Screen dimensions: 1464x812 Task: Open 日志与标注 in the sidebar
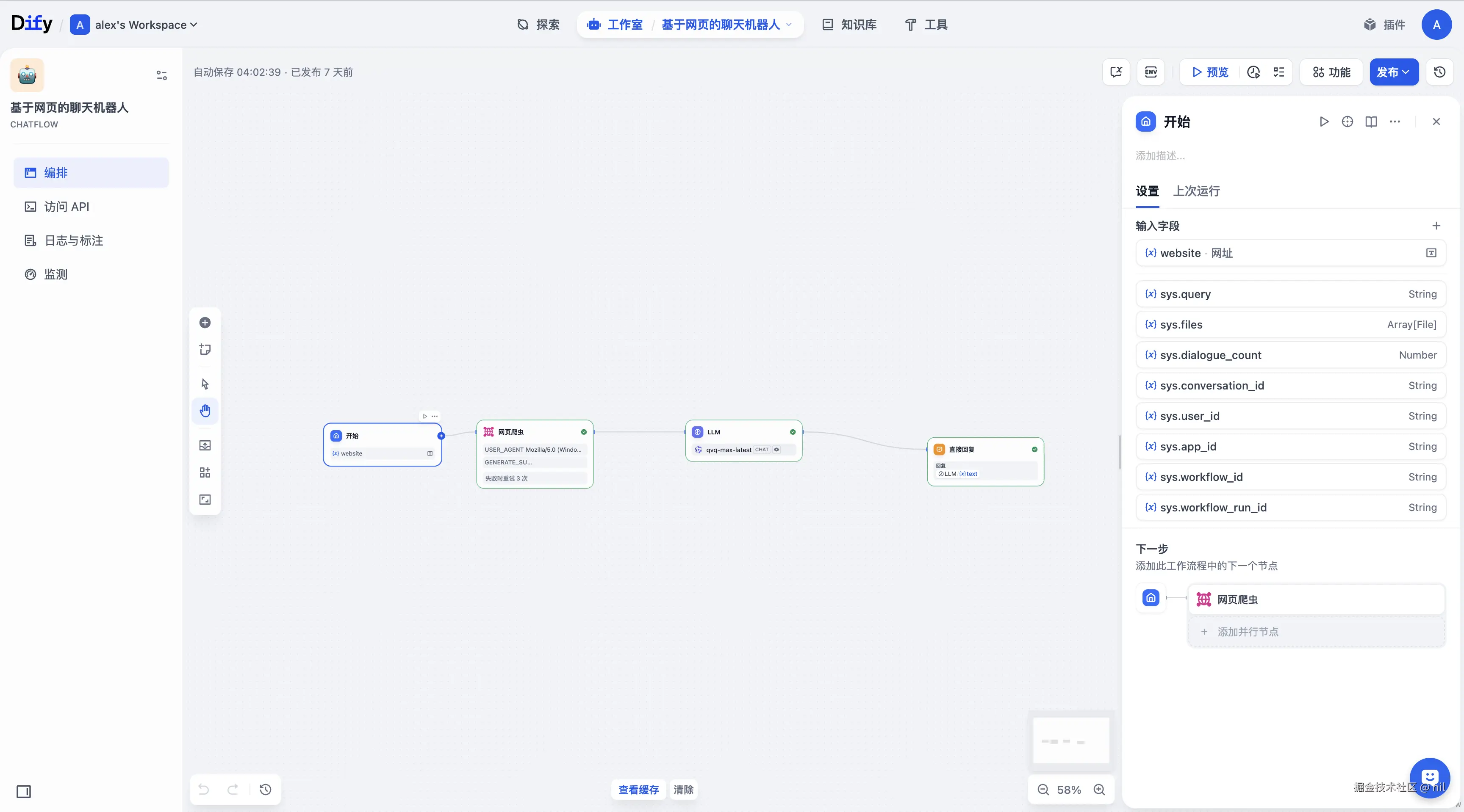coord(74,241)
